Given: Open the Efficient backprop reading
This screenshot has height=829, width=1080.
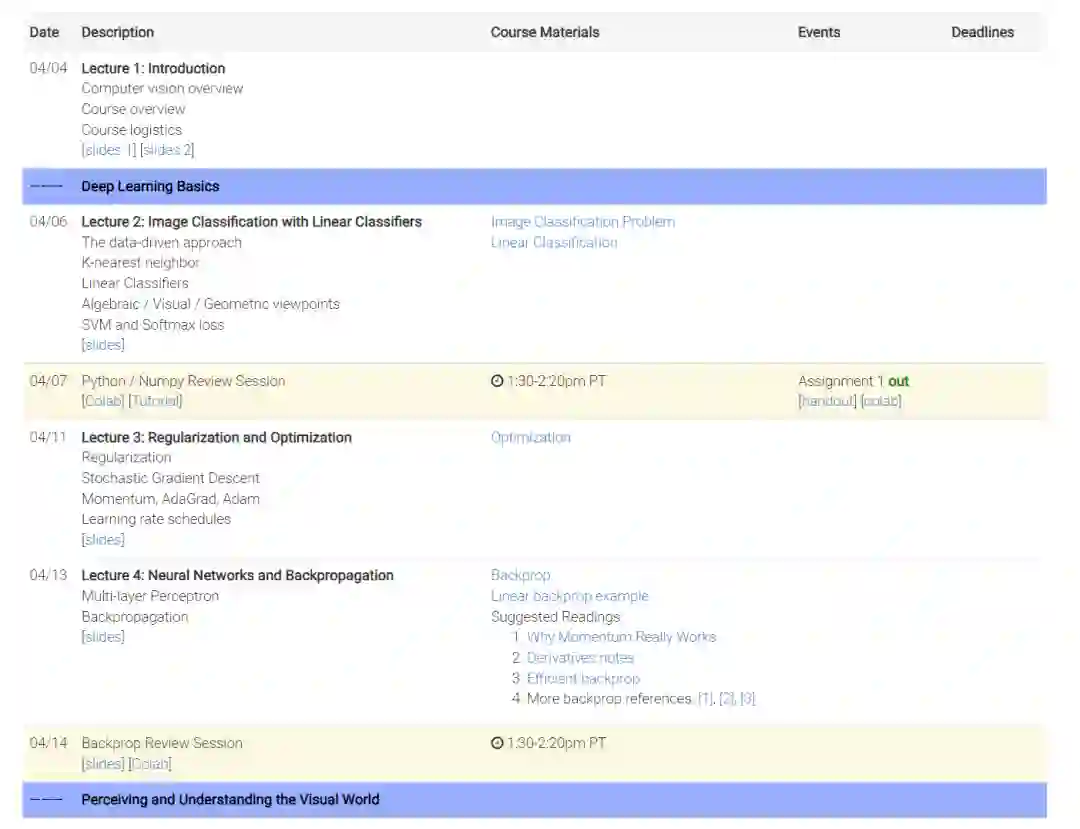Looking at the screenshot, I should (x=583, y=679).
